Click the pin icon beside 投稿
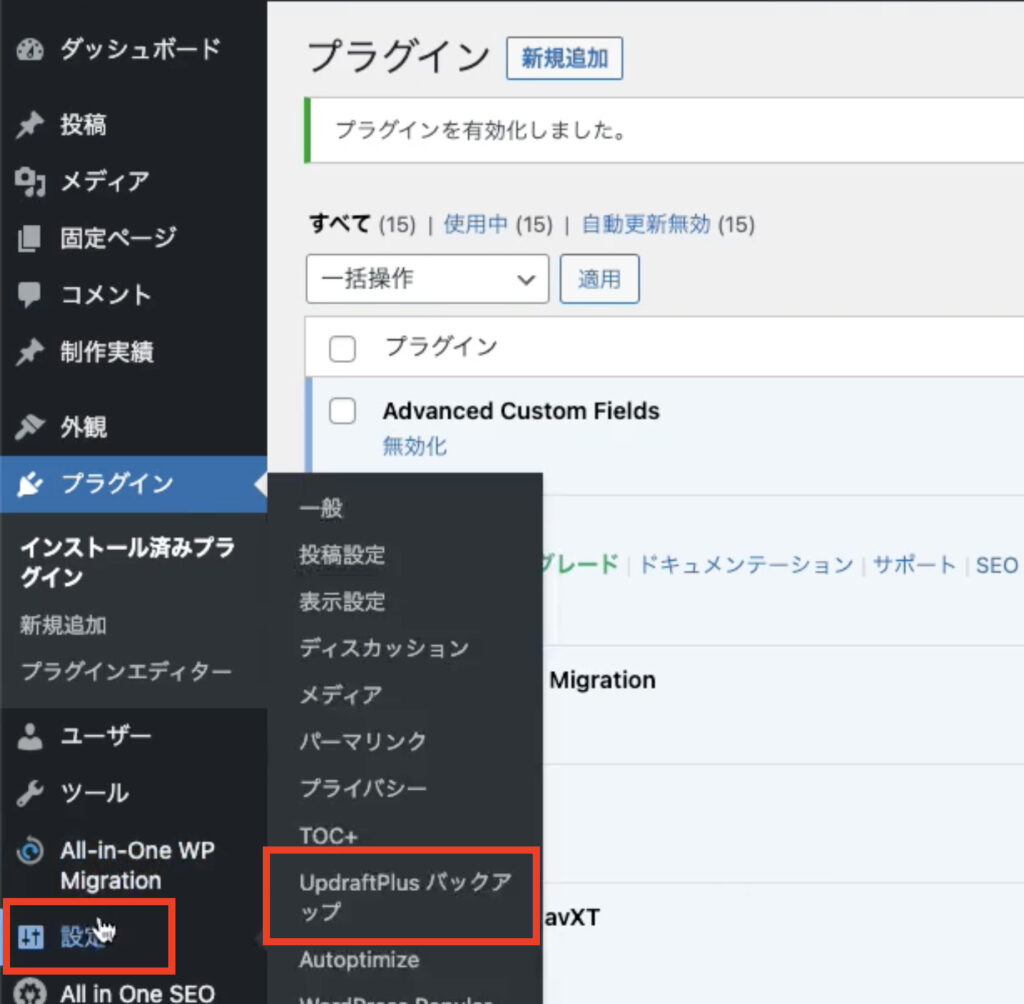This screenshot has width=1024, height=1004. [x=31, y=125]
